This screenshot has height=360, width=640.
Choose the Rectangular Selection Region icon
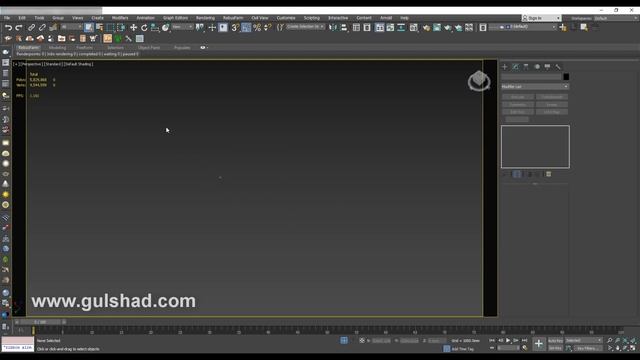110,27
